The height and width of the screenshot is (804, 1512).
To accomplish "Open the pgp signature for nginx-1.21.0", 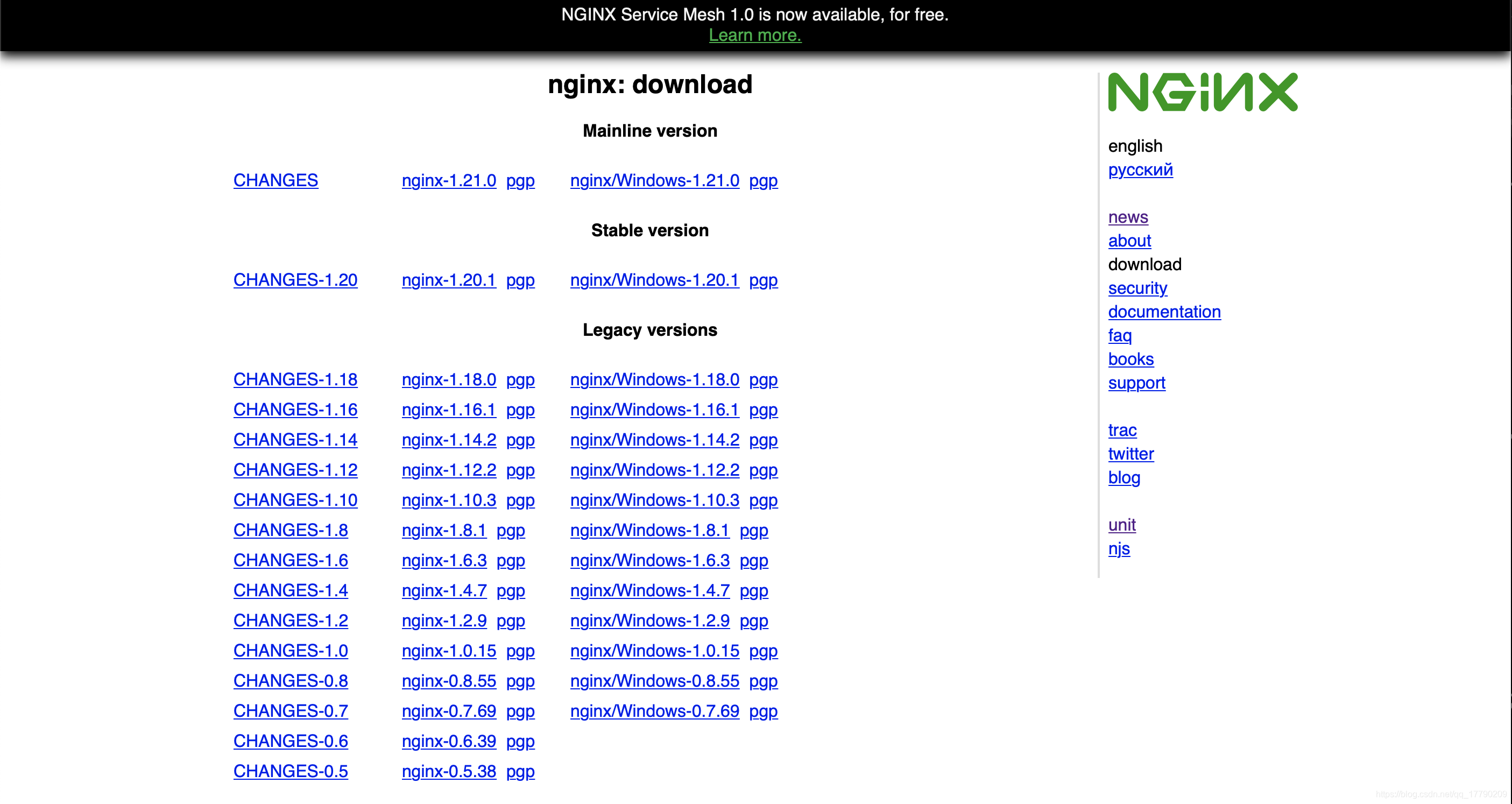I will pos(520,181).
